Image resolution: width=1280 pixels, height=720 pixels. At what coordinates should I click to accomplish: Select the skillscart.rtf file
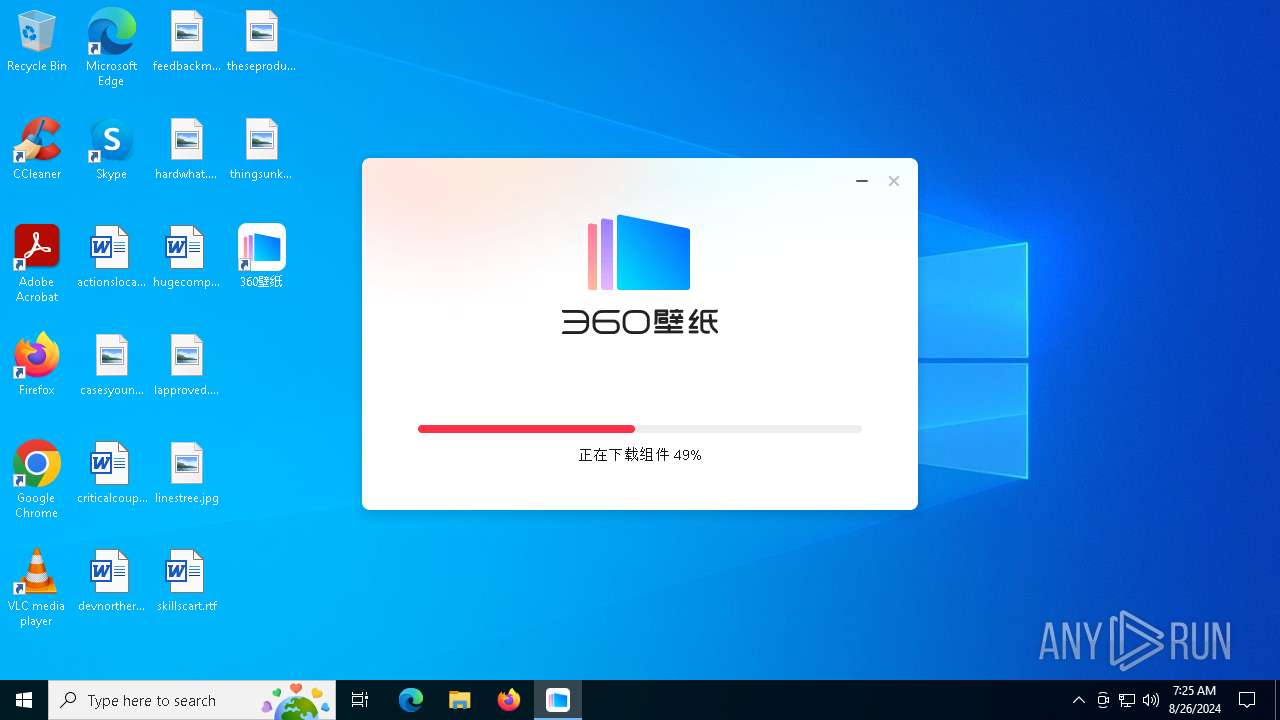(186, 581)
